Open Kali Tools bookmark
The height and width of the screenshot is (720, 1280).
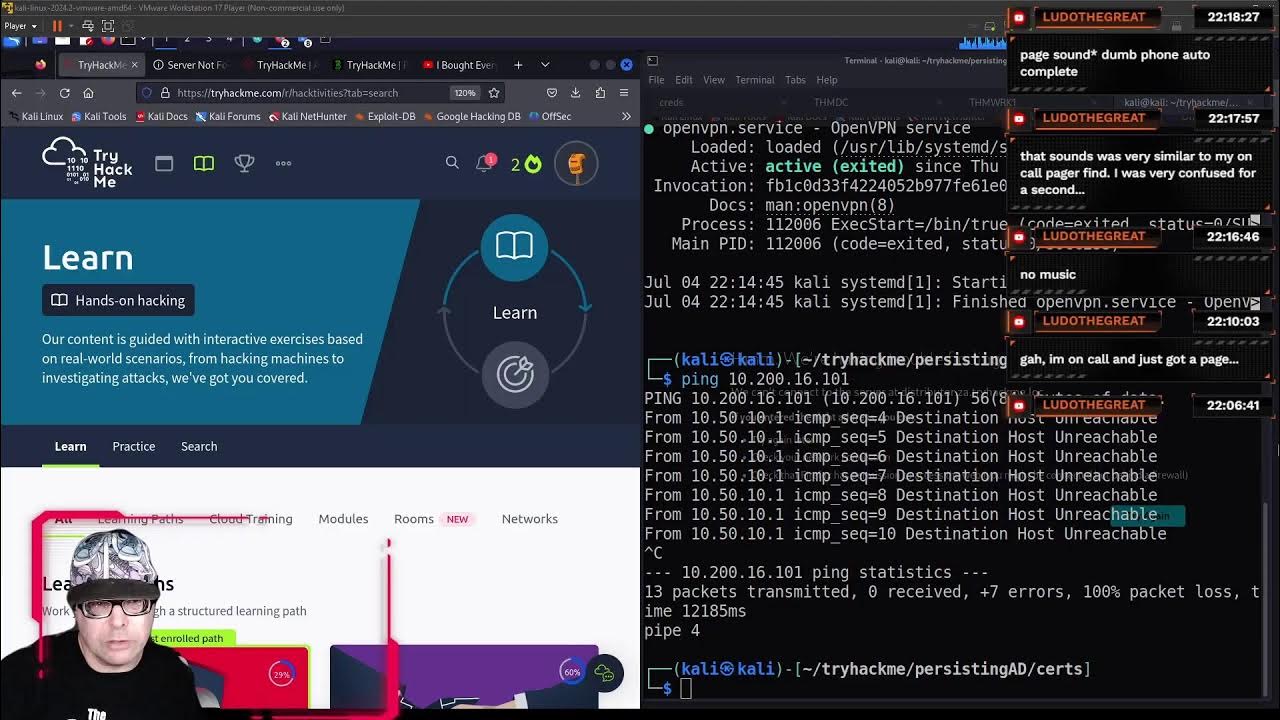click(97, 116)
